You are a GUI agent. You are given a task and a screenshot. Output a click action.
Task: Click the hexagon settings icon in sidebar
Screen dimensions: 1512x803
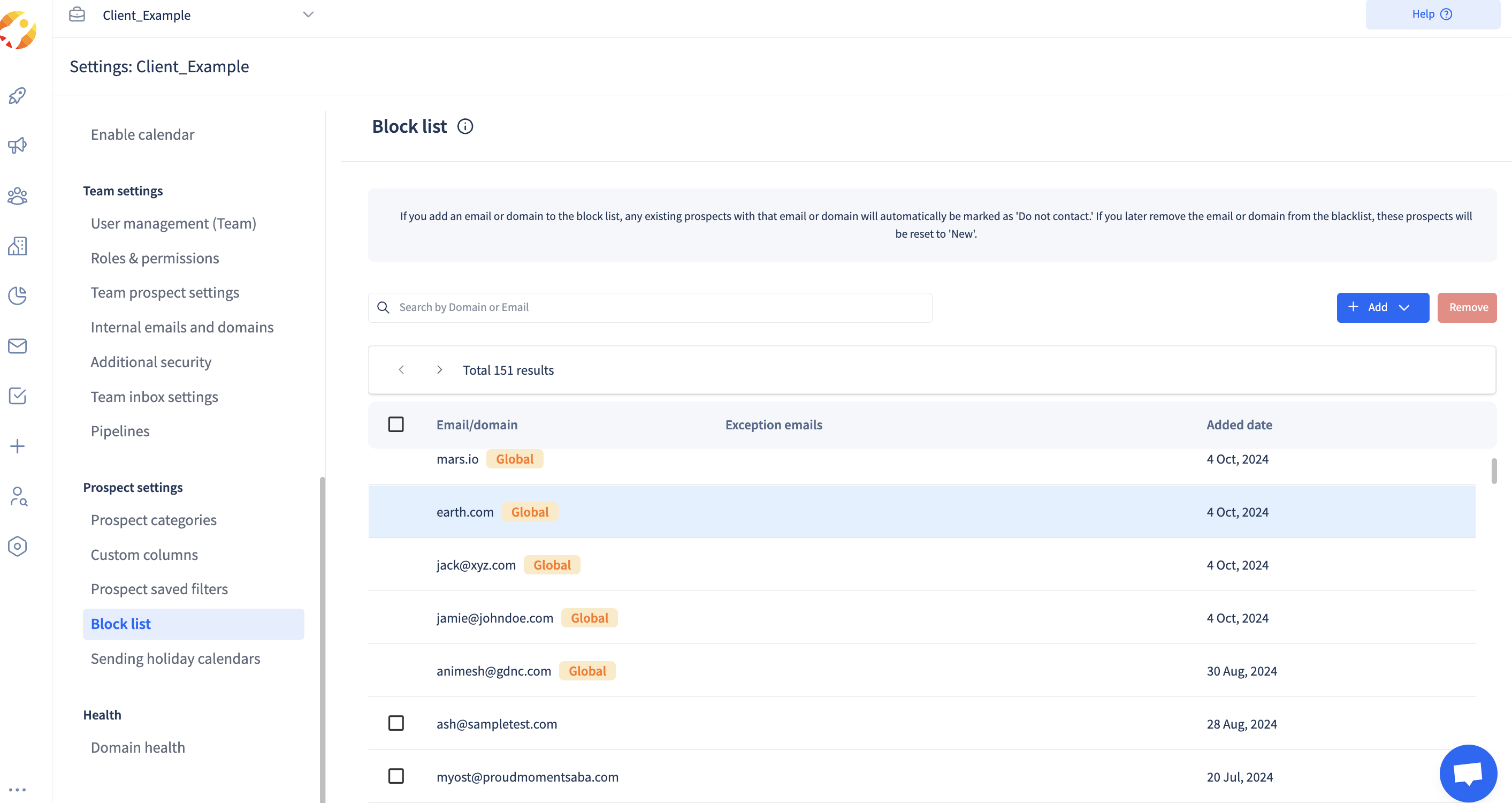click(18, 546)
